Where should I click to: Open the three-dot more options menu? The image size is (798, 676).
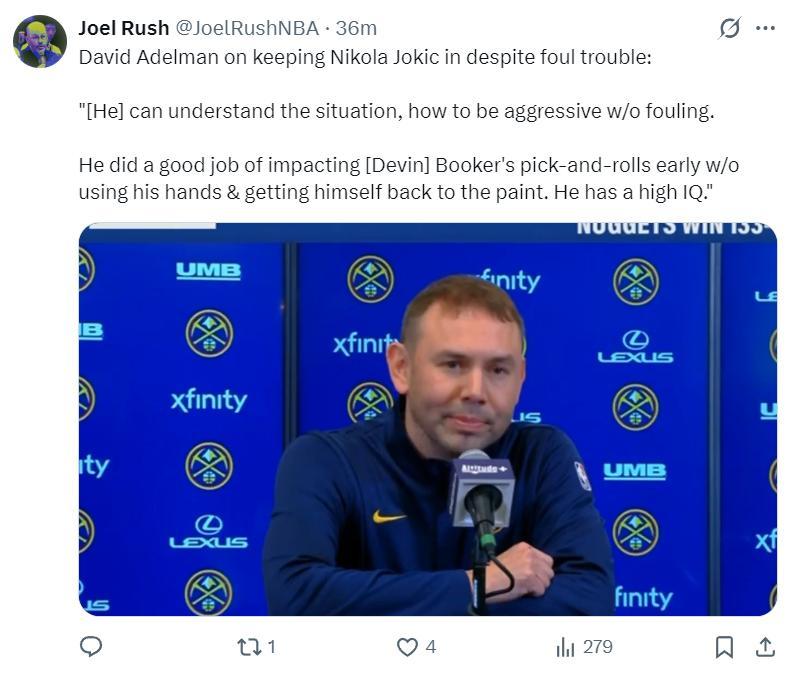(x=765, y=28)
